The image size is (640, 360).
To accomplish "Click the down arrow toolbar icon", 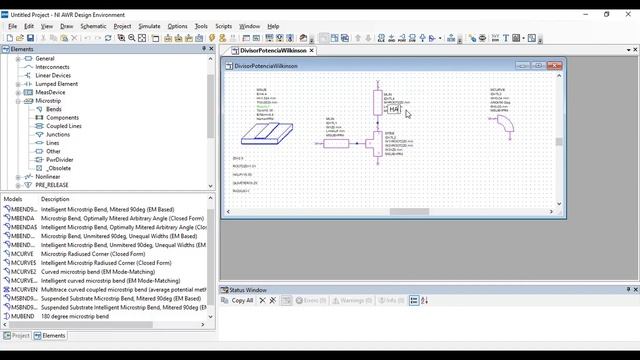I will pos(368,38).
